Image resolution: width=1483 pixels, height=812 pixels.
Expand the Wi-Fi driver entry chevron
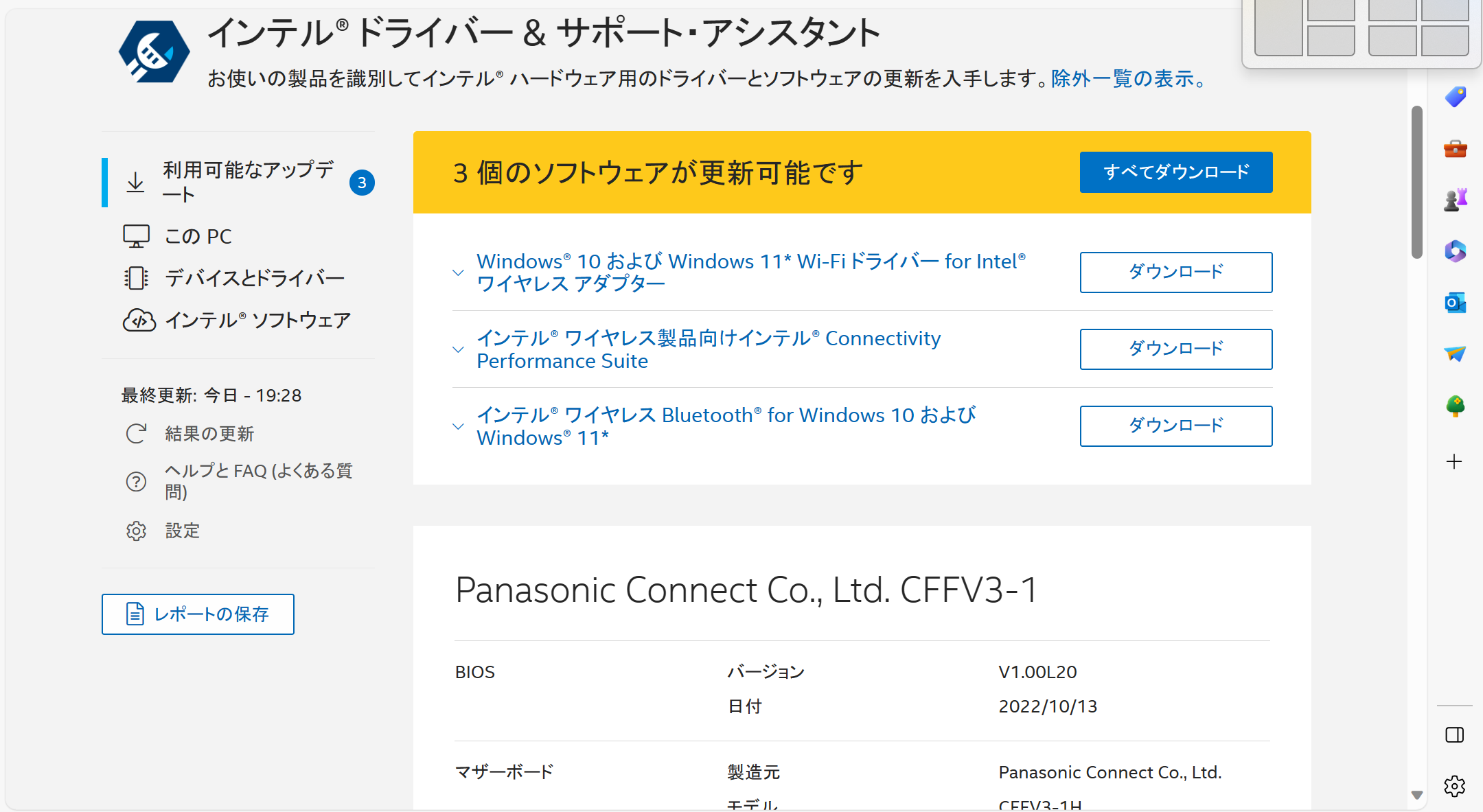click(458, 272)
